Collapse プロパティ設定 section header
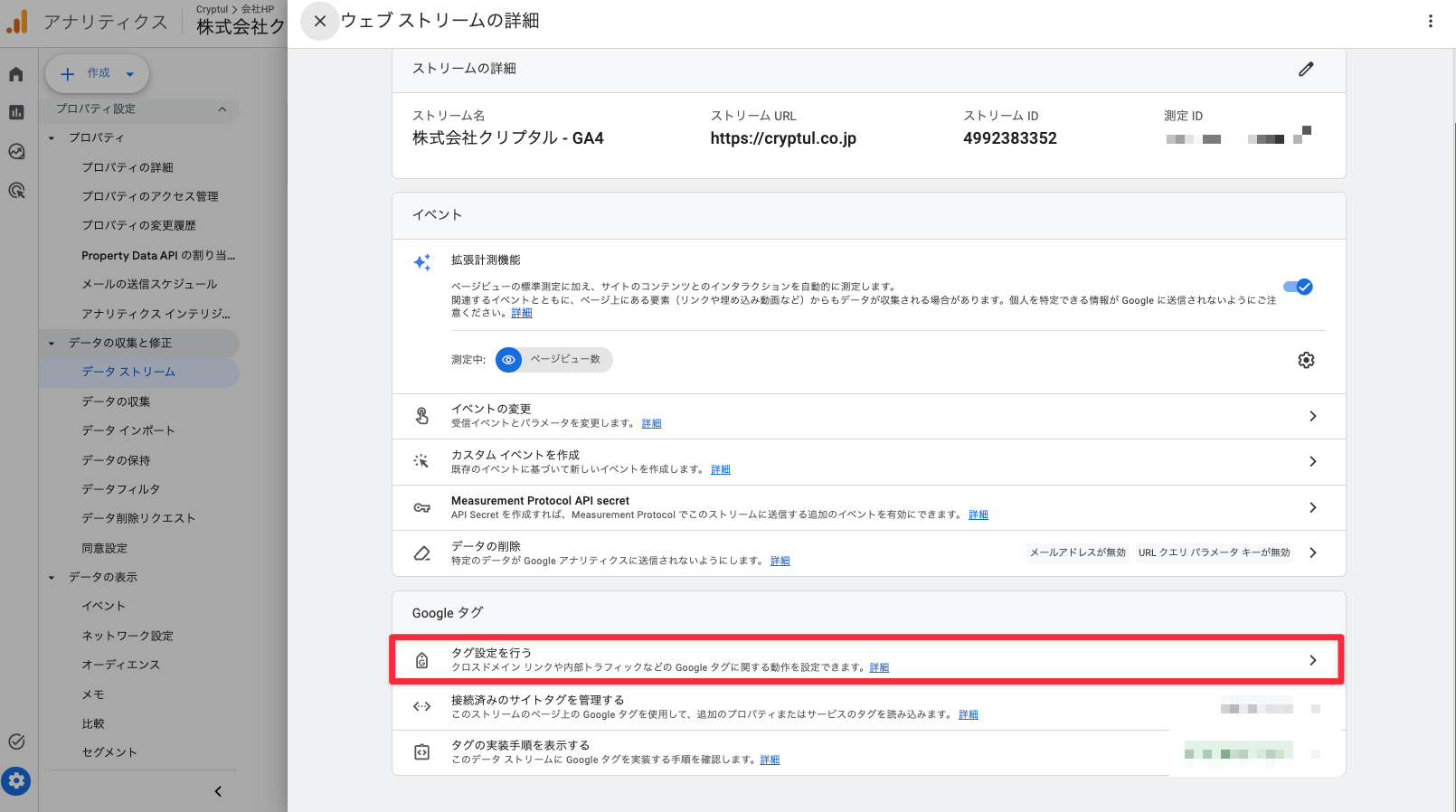 (141, 109)
